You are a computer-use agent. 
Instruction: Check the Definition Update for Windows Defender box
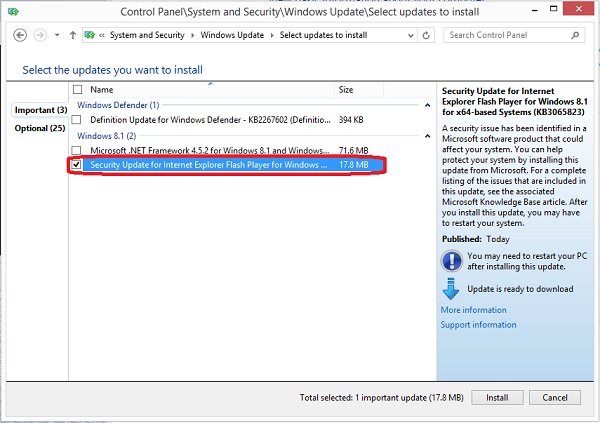click(77, 120)
